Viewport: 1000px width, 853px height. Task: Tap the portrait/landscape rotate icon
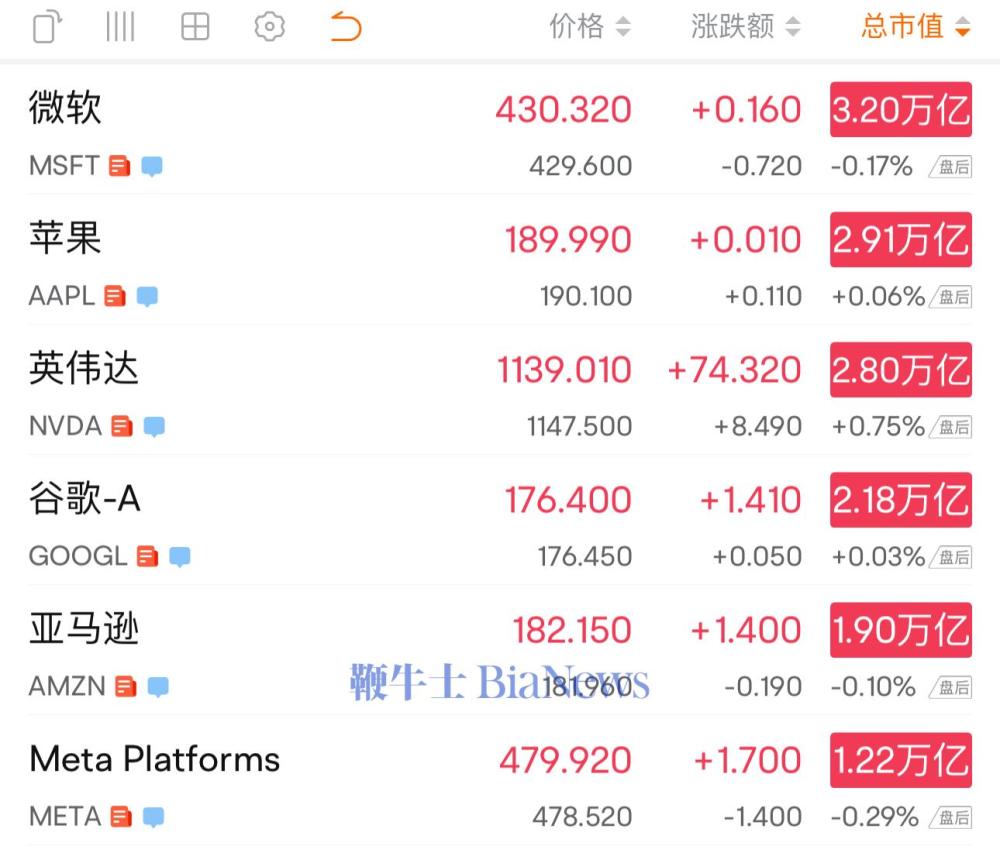coord(47,27)
